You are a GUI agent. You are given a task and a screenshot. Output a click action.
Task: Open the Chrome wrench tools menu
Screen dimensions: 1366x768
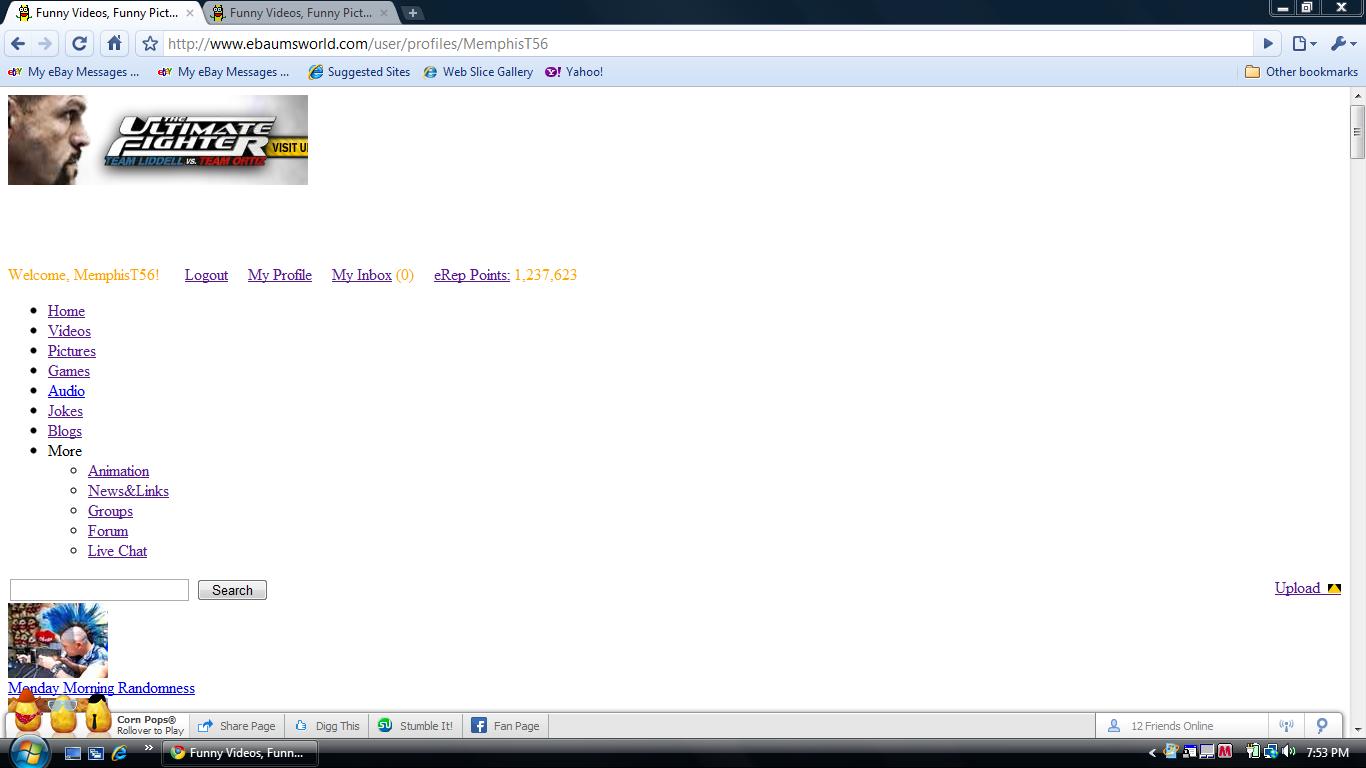(1343, 44)
